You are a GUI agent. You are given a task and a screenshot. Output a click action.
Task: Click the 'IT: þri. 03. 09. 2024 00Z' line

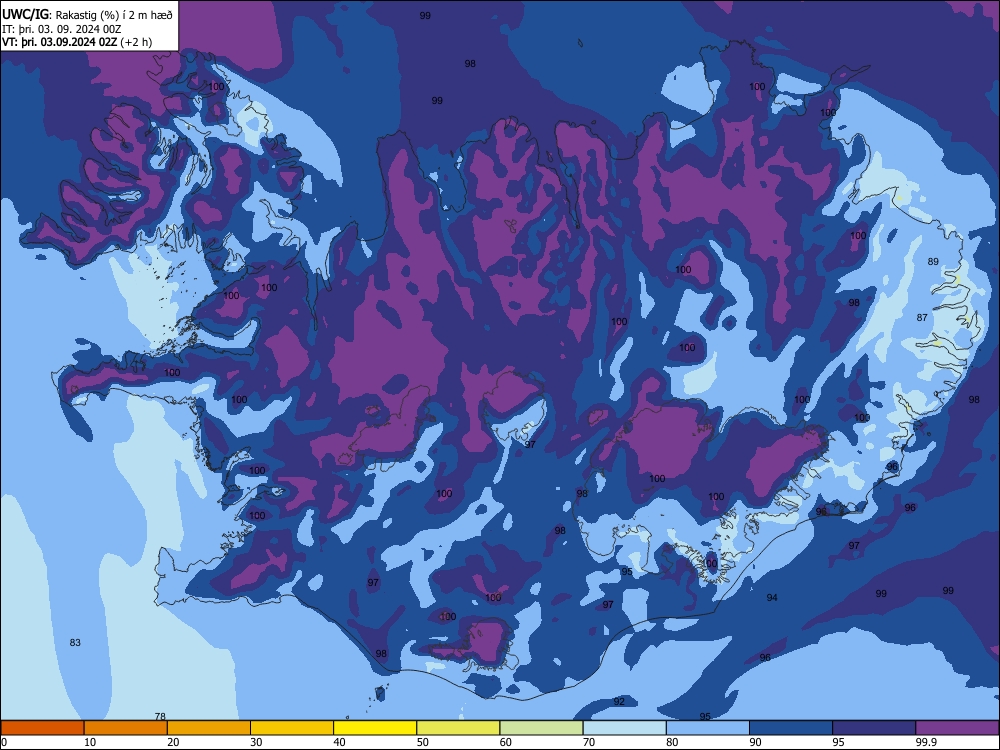62,29
